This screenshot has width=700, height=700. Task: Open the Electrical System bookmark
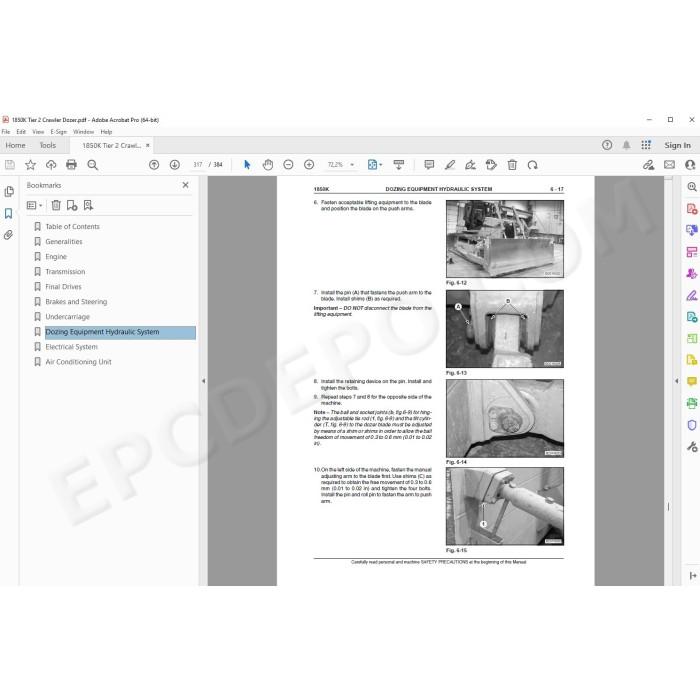71,347
